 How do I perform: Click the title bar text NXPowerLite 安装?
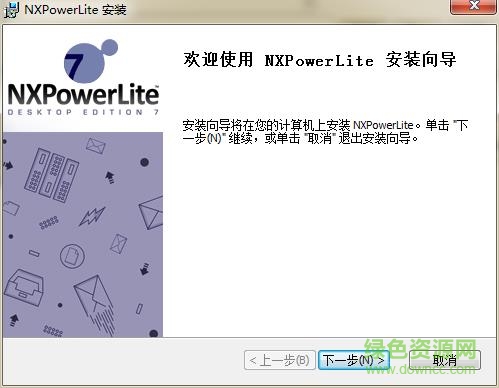tap(75, 9)
